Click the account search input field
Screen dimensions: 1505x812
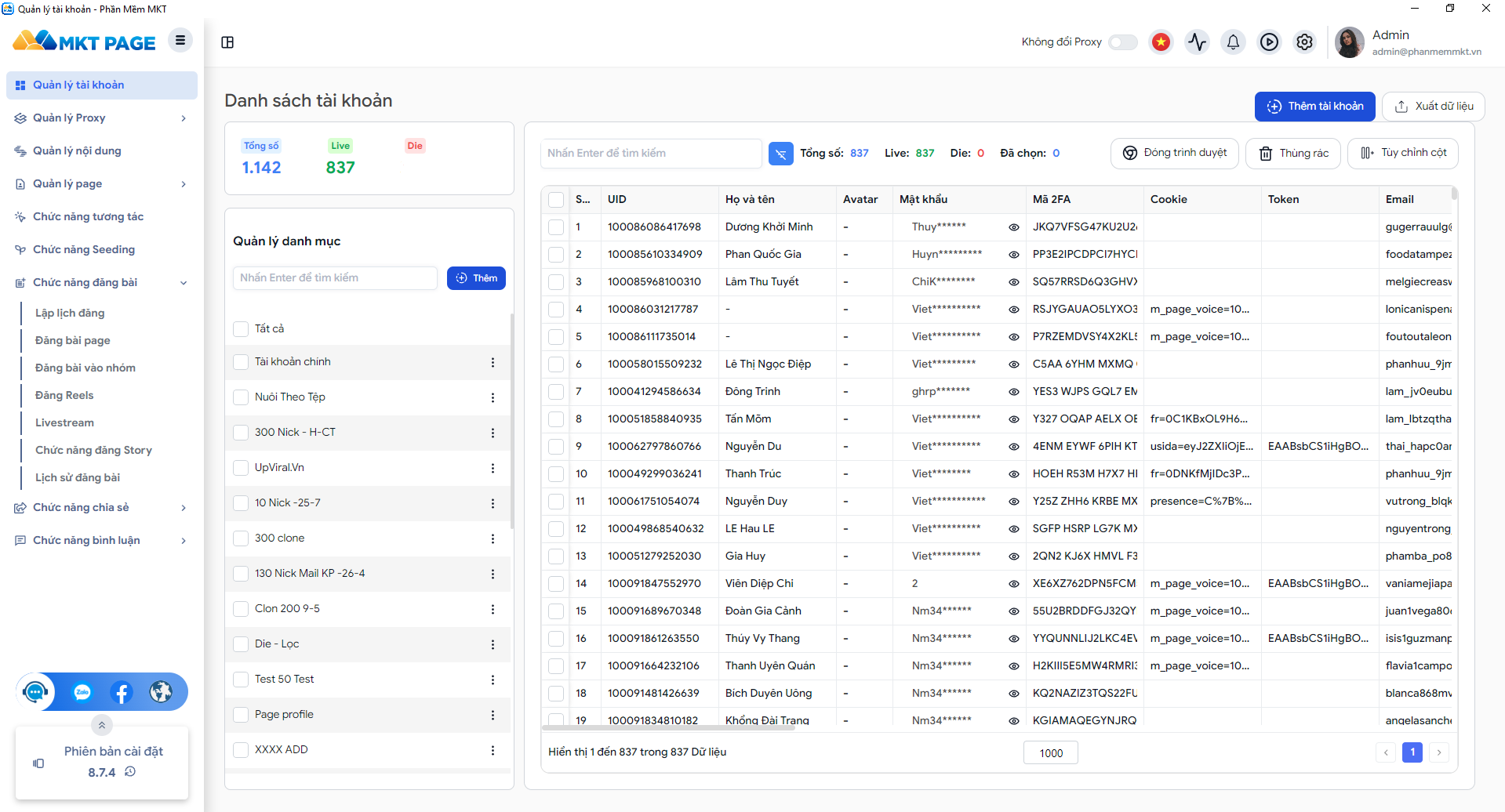[651, 154]
